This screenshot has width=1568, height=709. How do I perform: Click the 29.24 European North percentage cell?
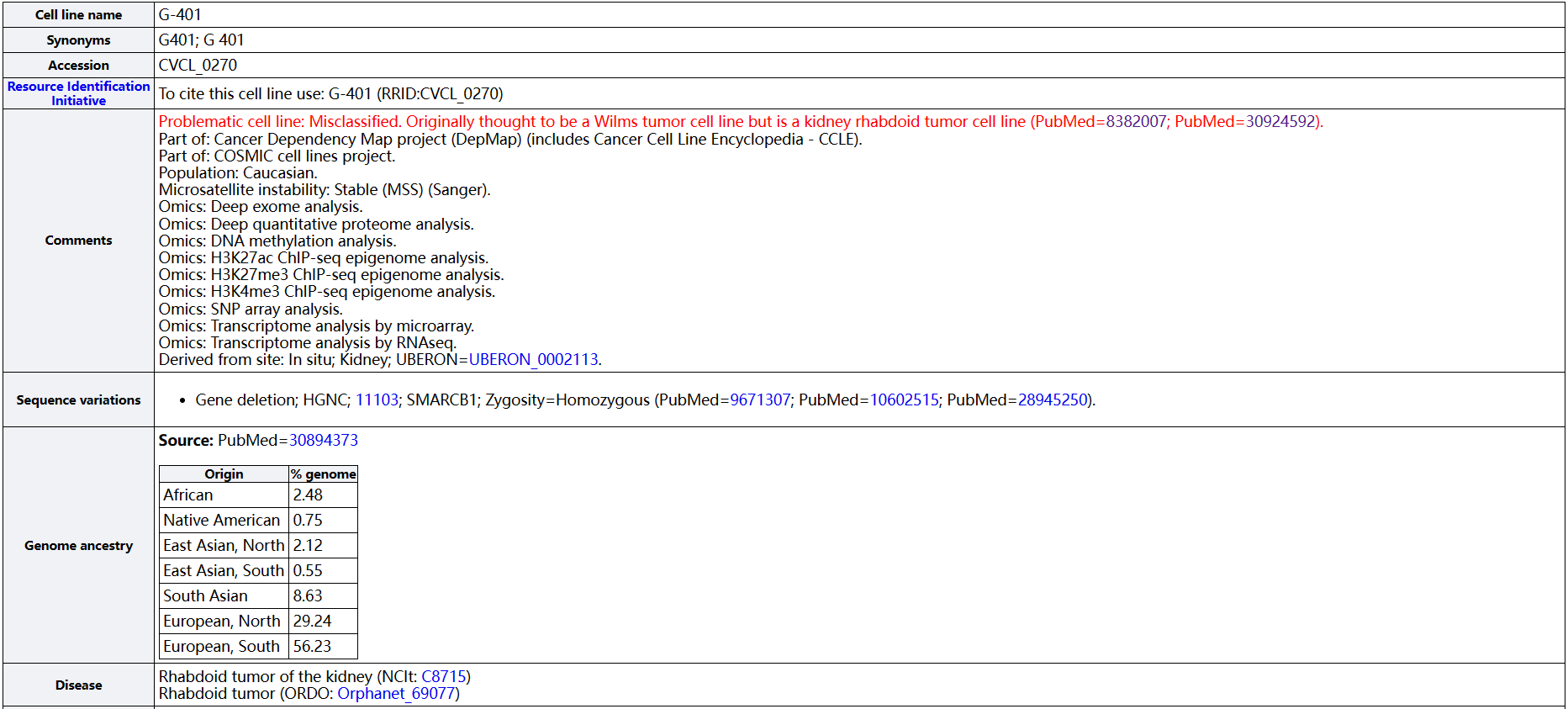tap(312, 622)
